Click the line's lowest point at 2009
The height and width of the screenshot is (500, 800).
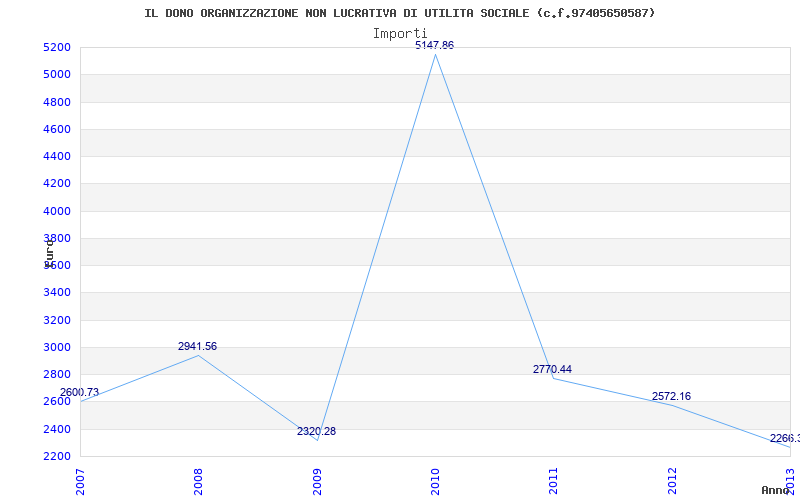pyautogui.click(x=317, y=440)
